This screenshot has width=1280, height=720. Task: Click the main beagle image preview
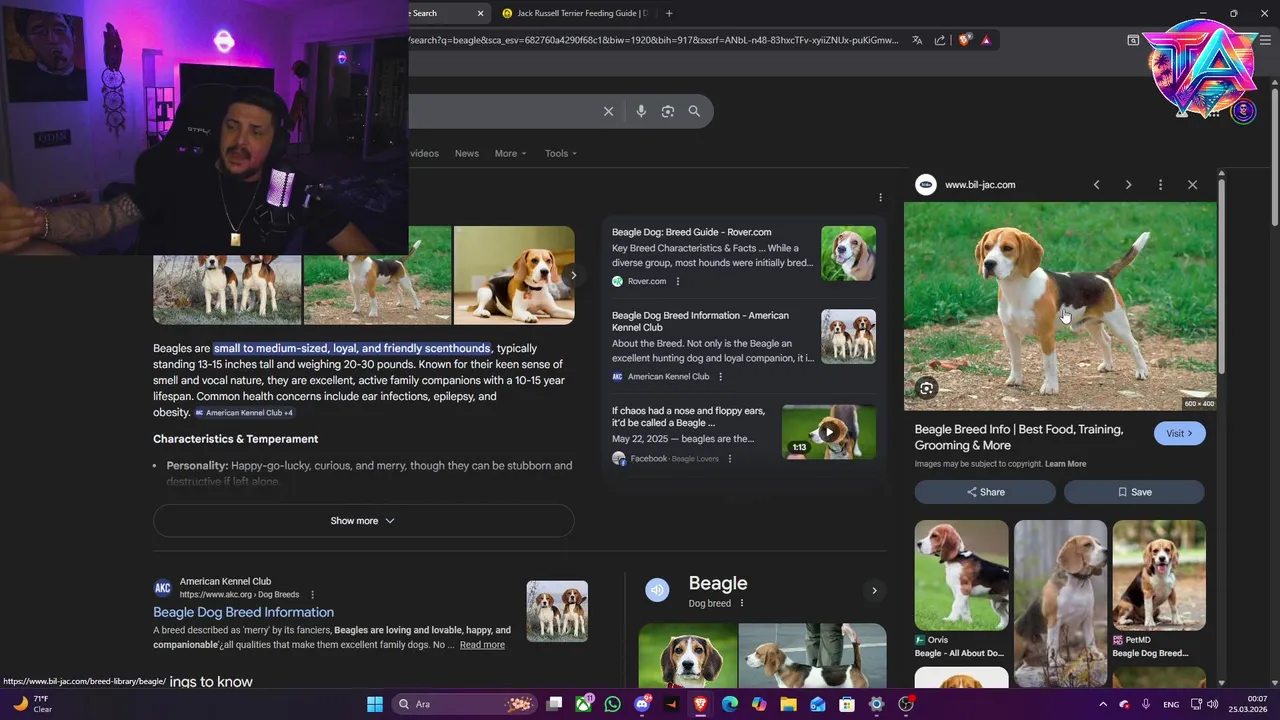click(1060, 306)
